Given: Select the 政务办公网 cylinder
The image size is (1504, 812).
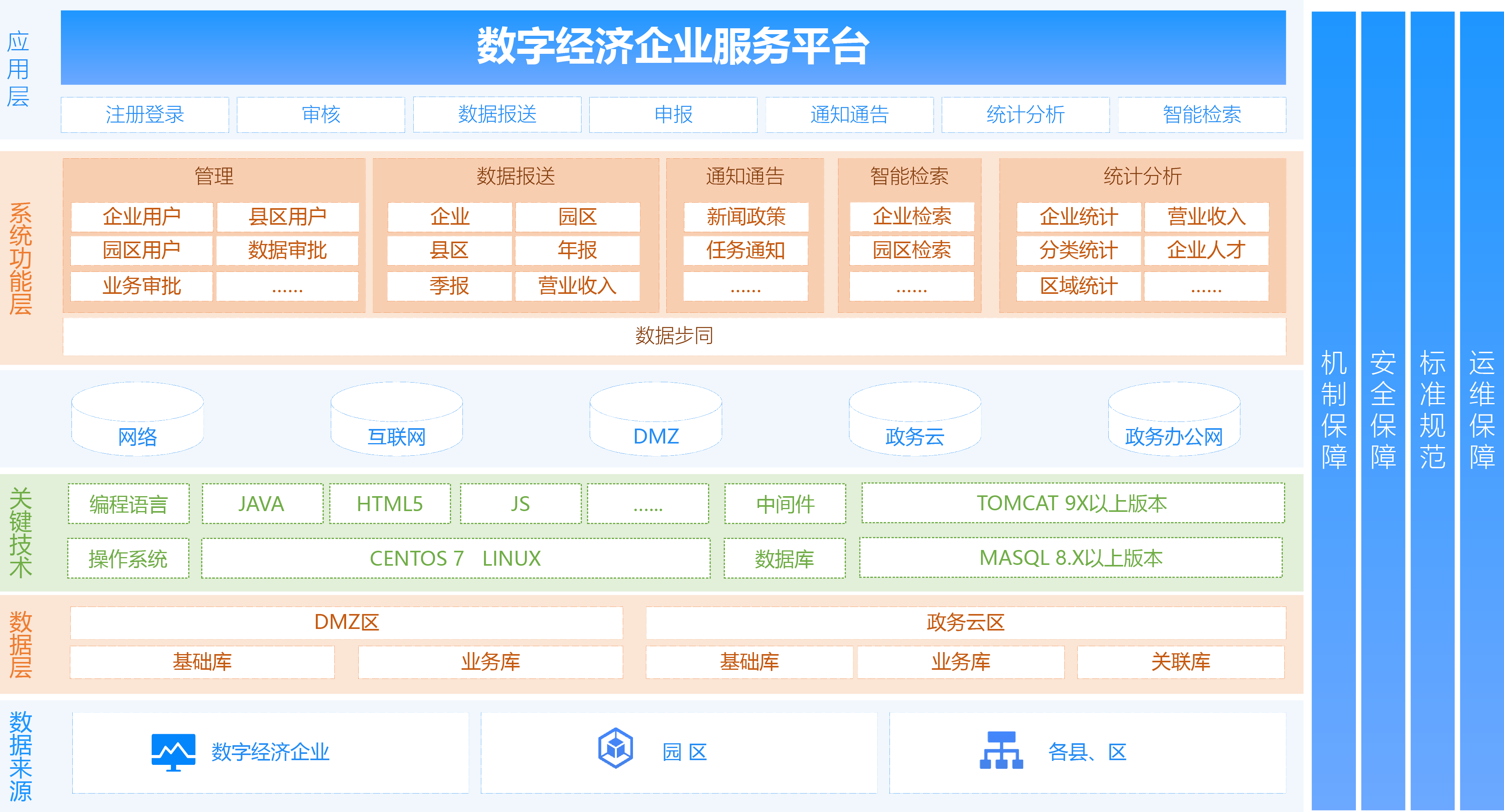Looking at the screenshot, I should coord(1174,419).
